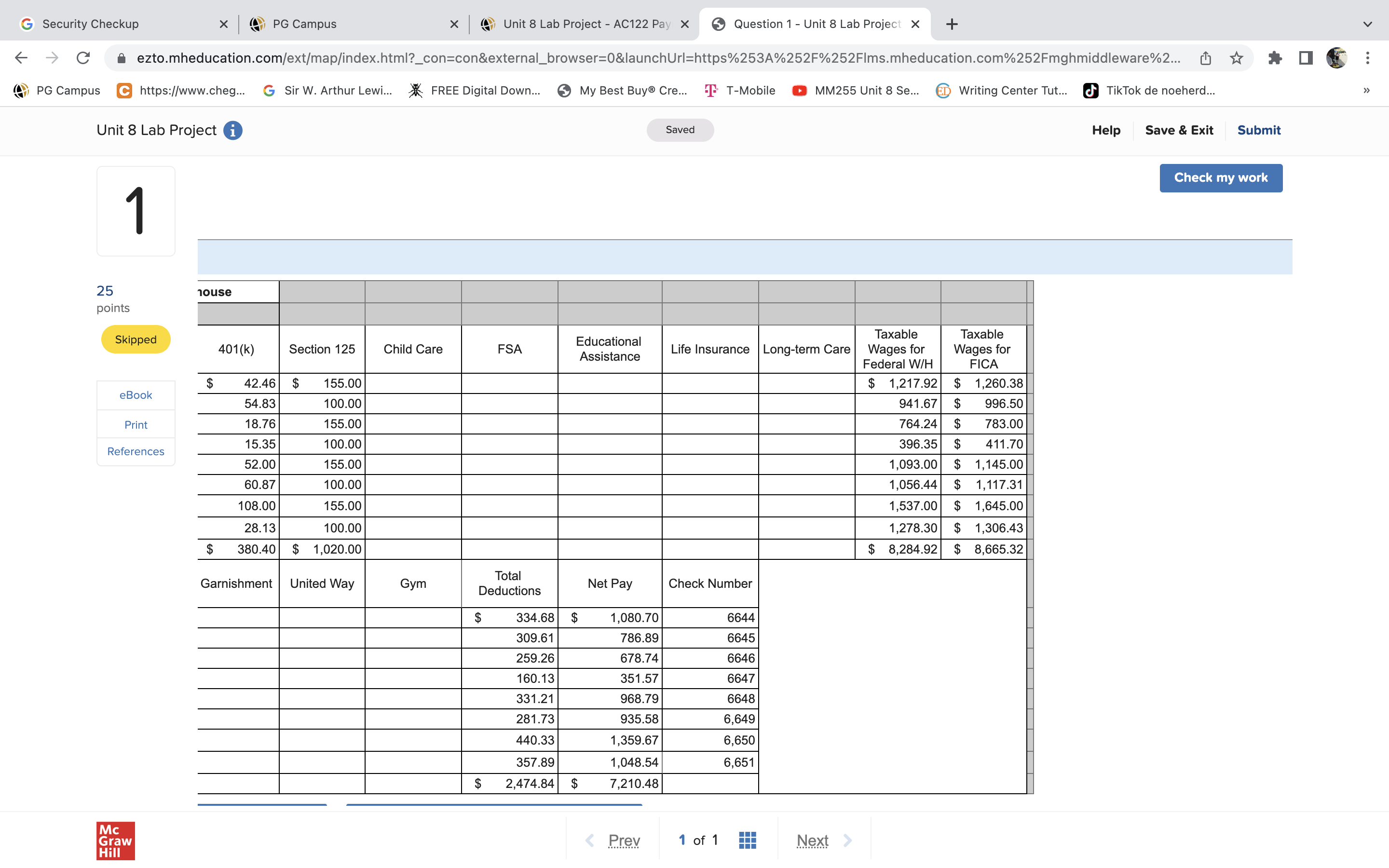This screenshot has height=868, width=1389.
Task: Click the Submit link
Action: (1258, 130)
